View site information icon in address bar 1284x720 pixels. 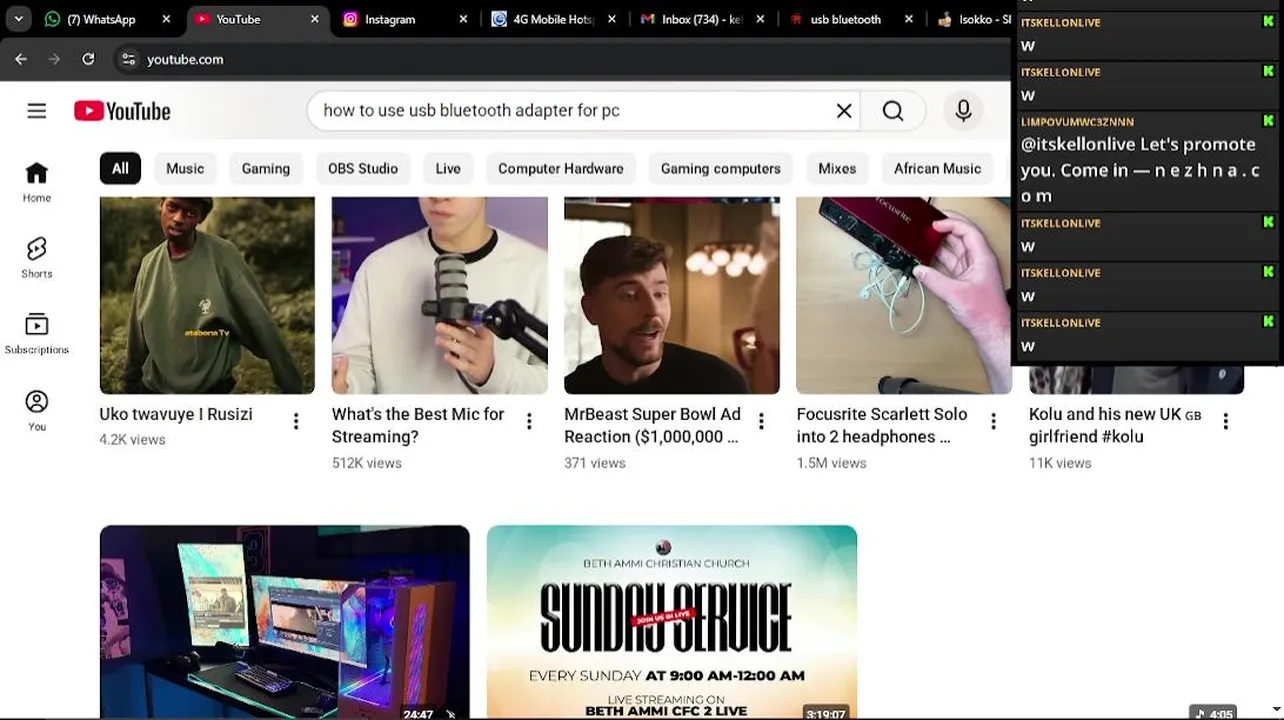pyautogui.click(x=128, y=59)
